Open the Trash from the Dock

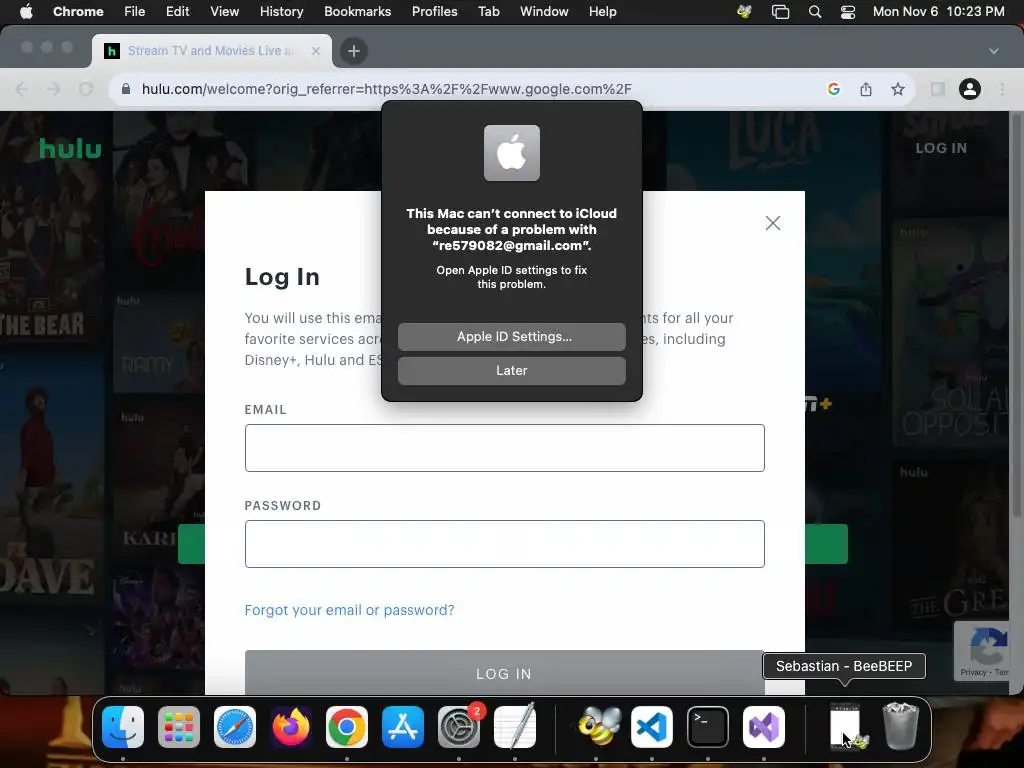pos(901,727)
